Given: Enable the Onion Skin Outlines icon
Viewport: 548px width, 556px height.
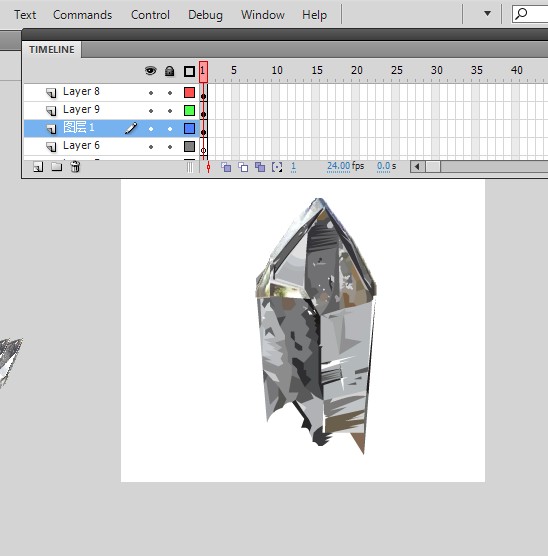Looking at the screenshot, I should [243, 167].
